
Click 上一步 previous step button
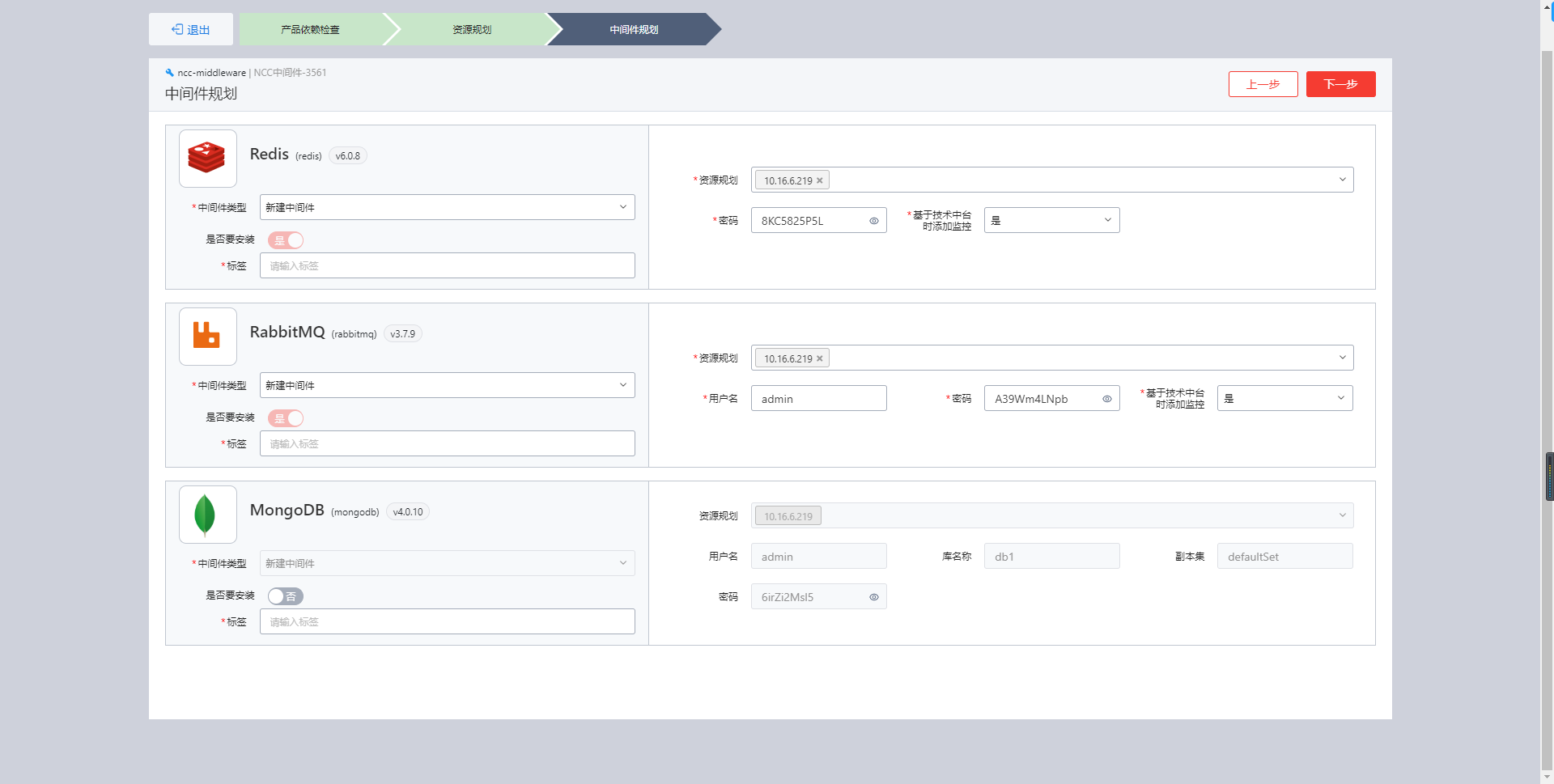1263,84
